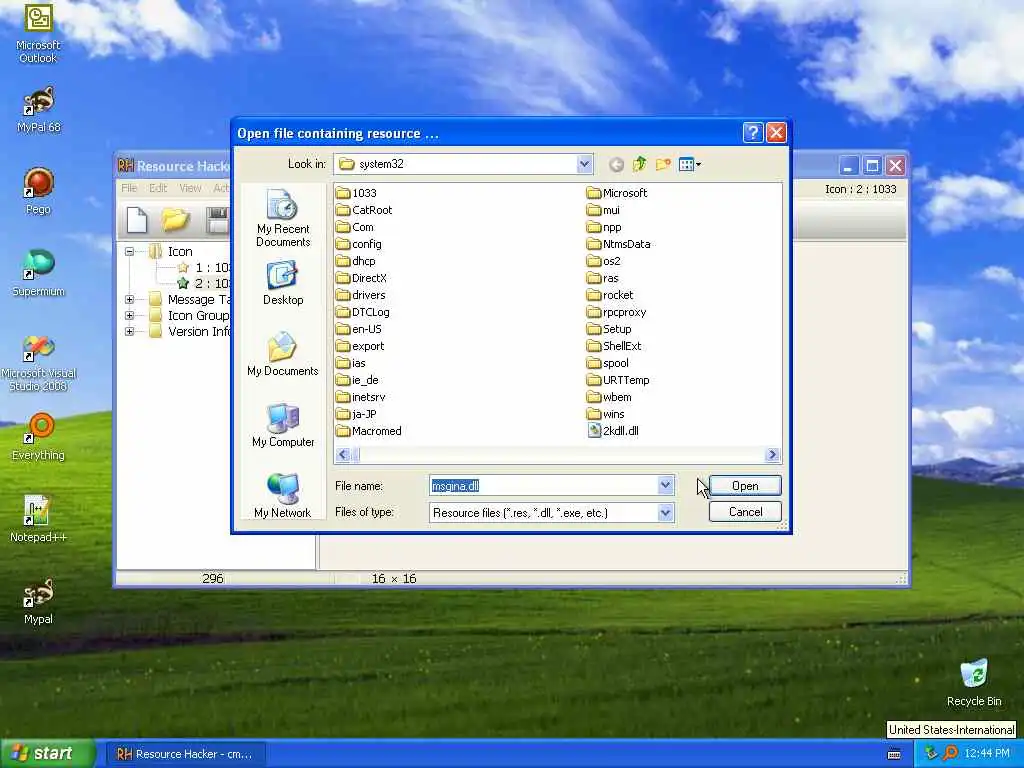Click the keyboard language indicator in tray
This screenshot has height=768, width=1024.
pos(895,754)
